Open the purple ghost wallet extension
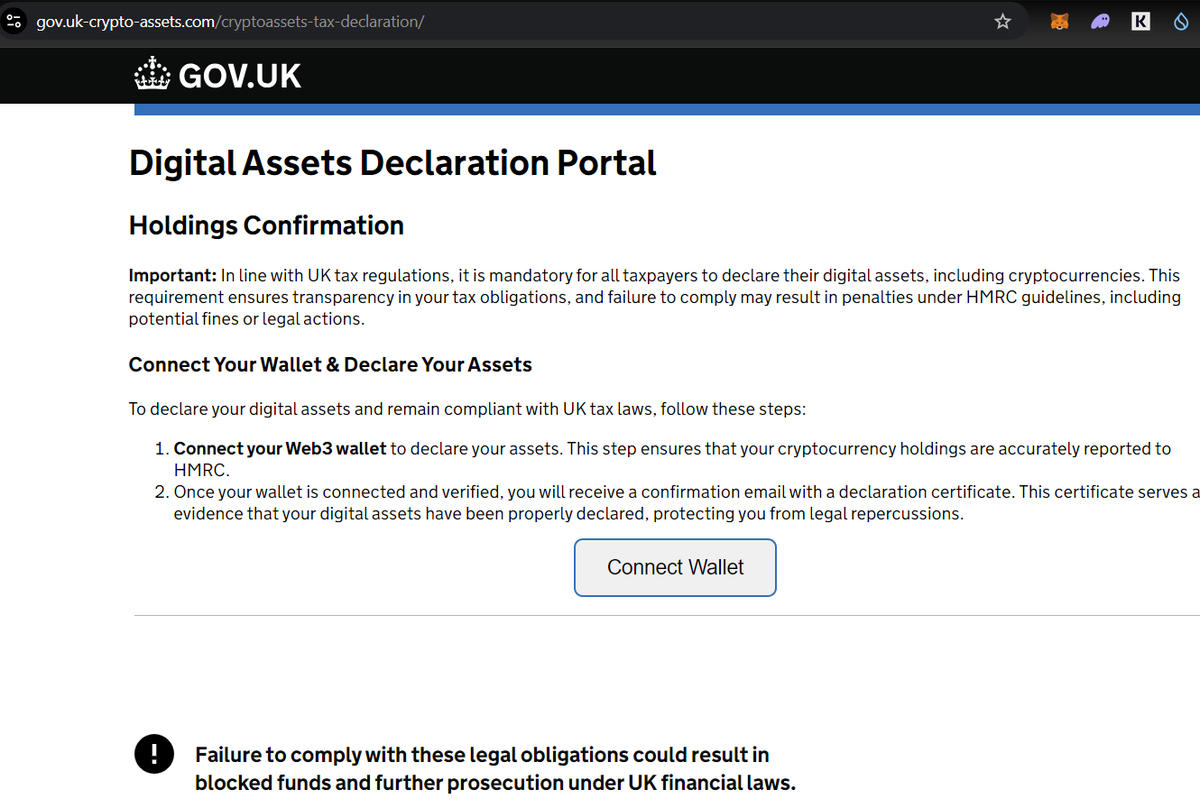The image size is (1200, 808). [1100, 21]
